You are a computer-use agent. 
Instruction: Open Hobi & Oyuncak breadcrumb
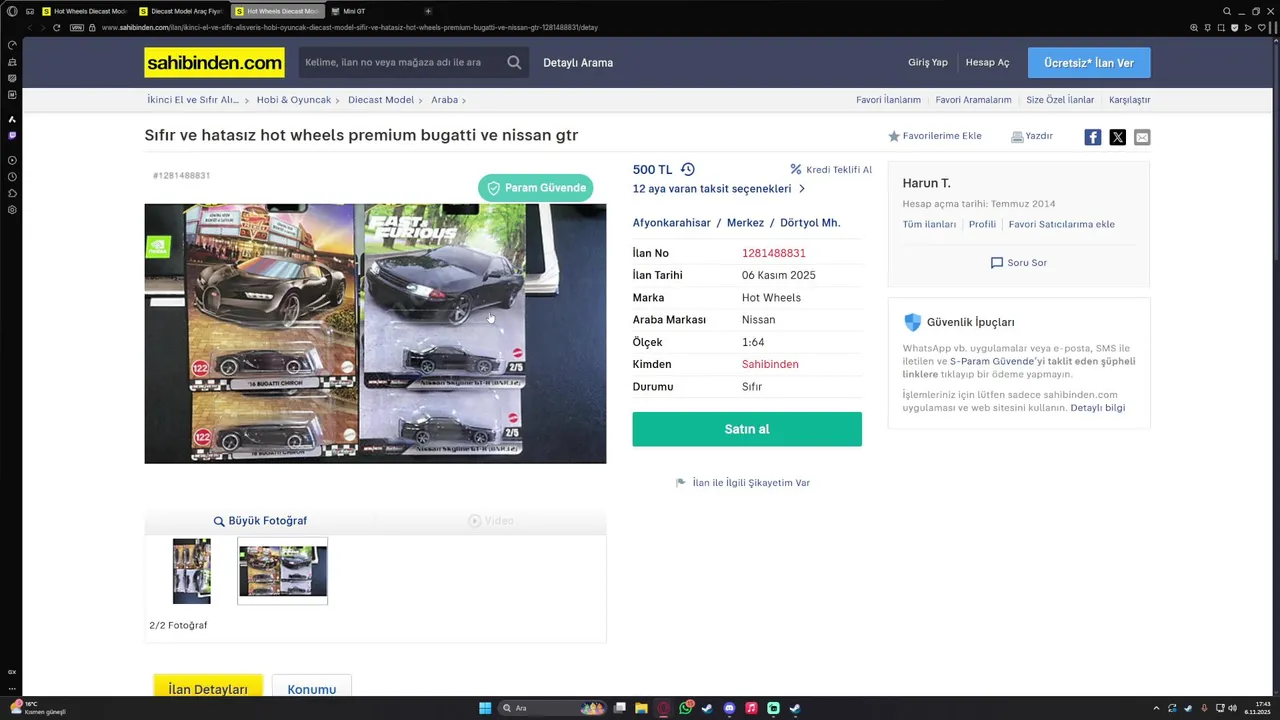(x=294, y=100)
